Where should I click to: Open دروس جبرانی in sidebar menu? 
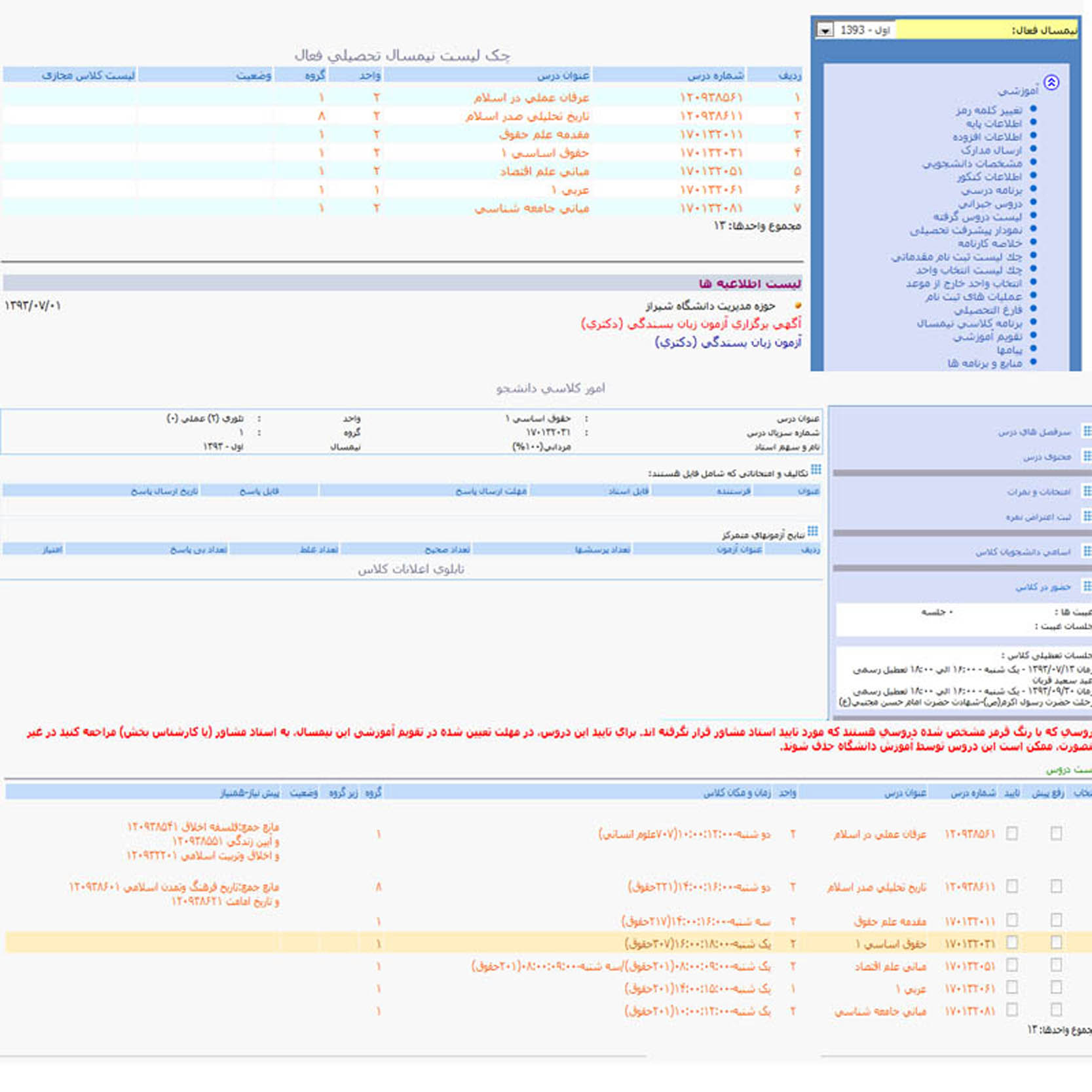990,203
